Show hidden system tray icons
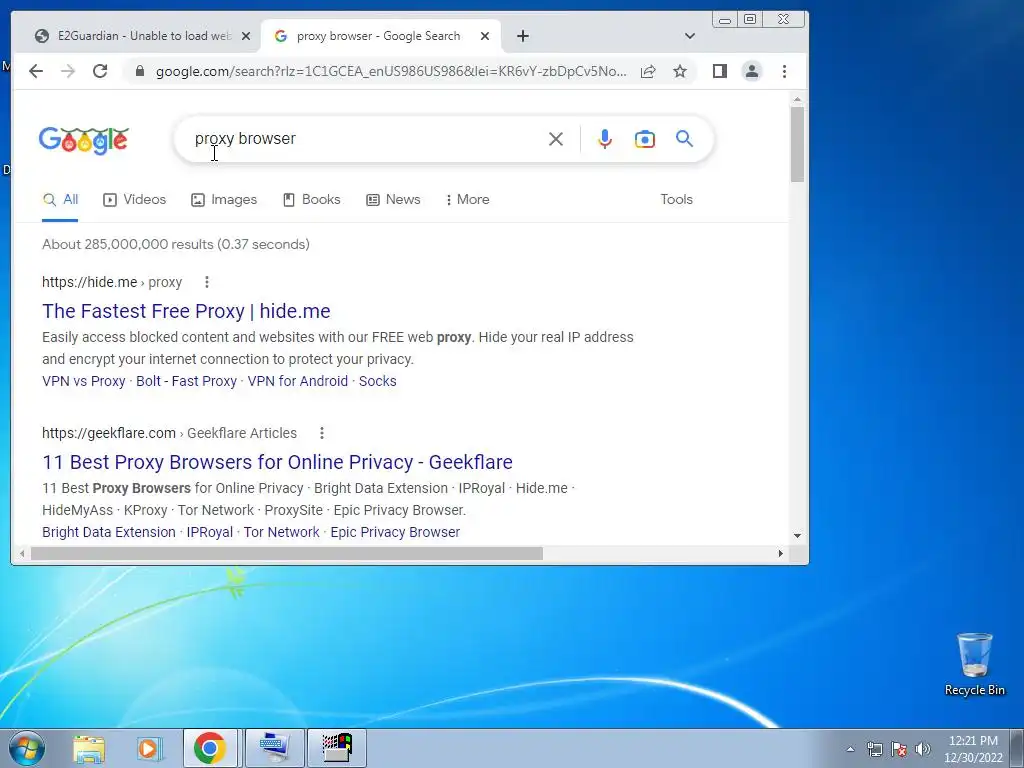Image resolution: width=1024 pixels, height=768 pixels. coord(850,749)
